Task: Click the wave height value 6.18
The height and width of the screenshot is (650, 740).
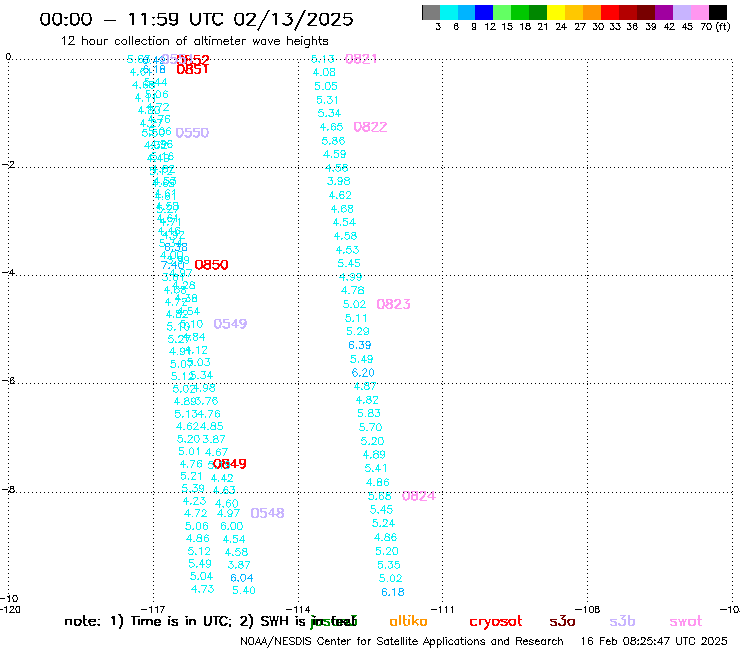Action: click(x=393, y=592)
